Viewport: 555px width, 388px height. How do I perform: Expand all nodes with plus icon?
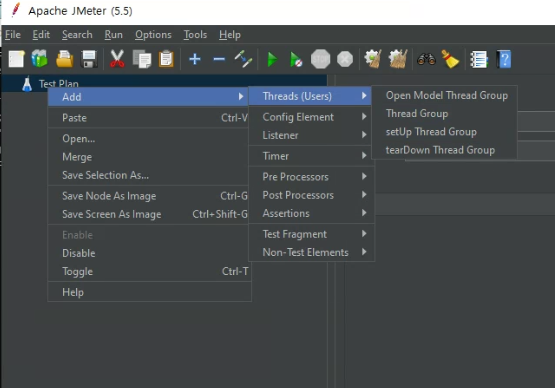coord(195,59)
